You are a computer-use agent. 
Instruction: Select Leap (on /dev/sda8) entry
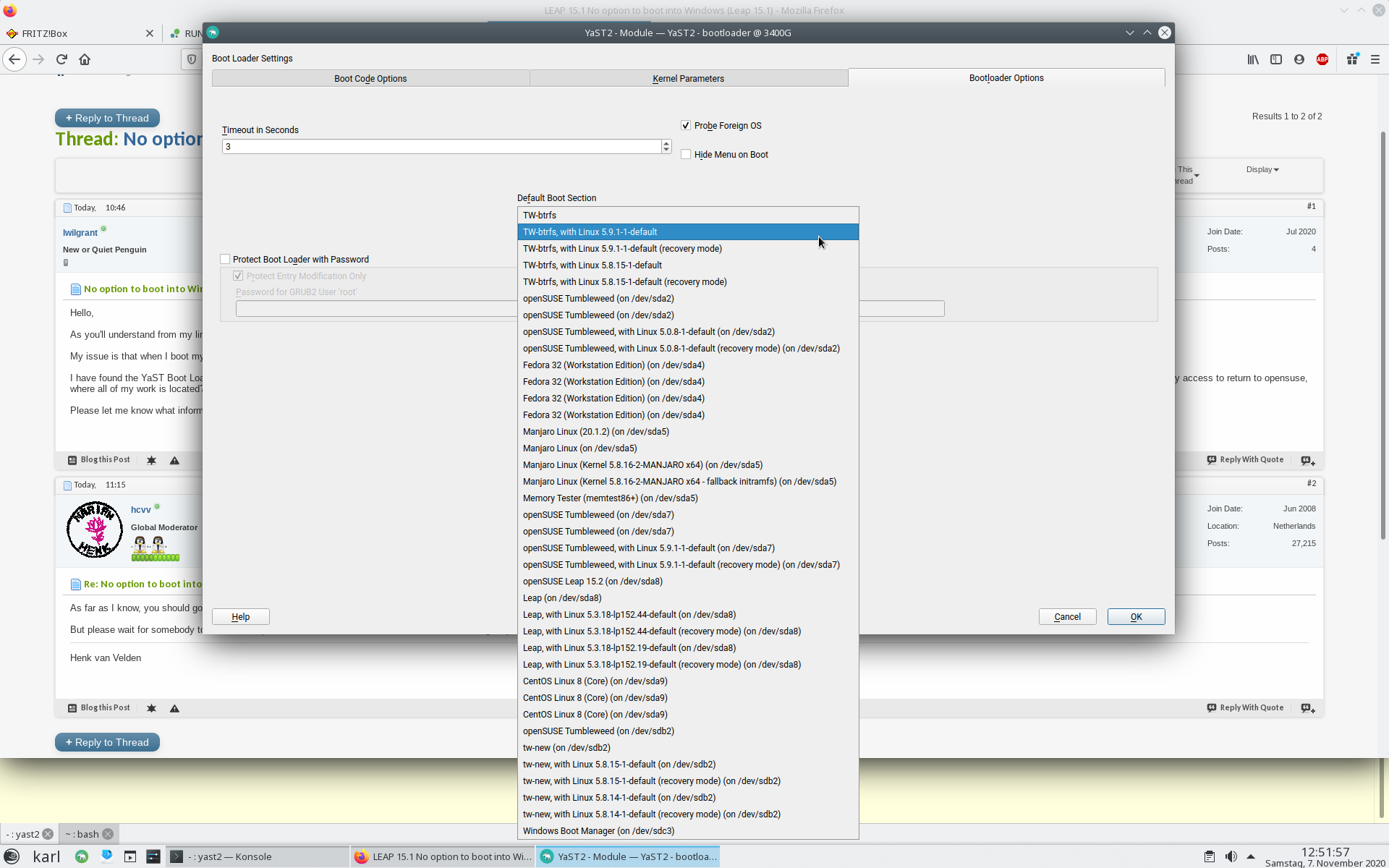688,598
